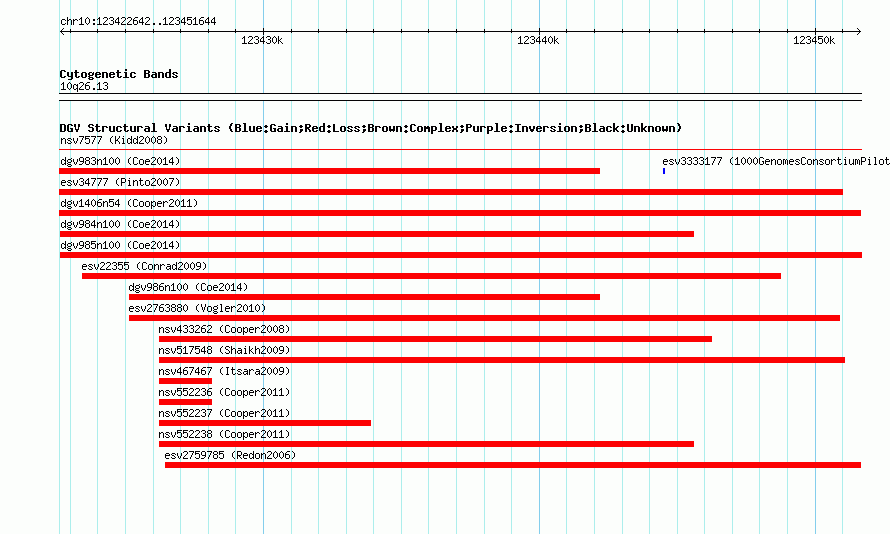Click the right arrow end of ruler
The image size is (890, 534).
tap(858, 31)
